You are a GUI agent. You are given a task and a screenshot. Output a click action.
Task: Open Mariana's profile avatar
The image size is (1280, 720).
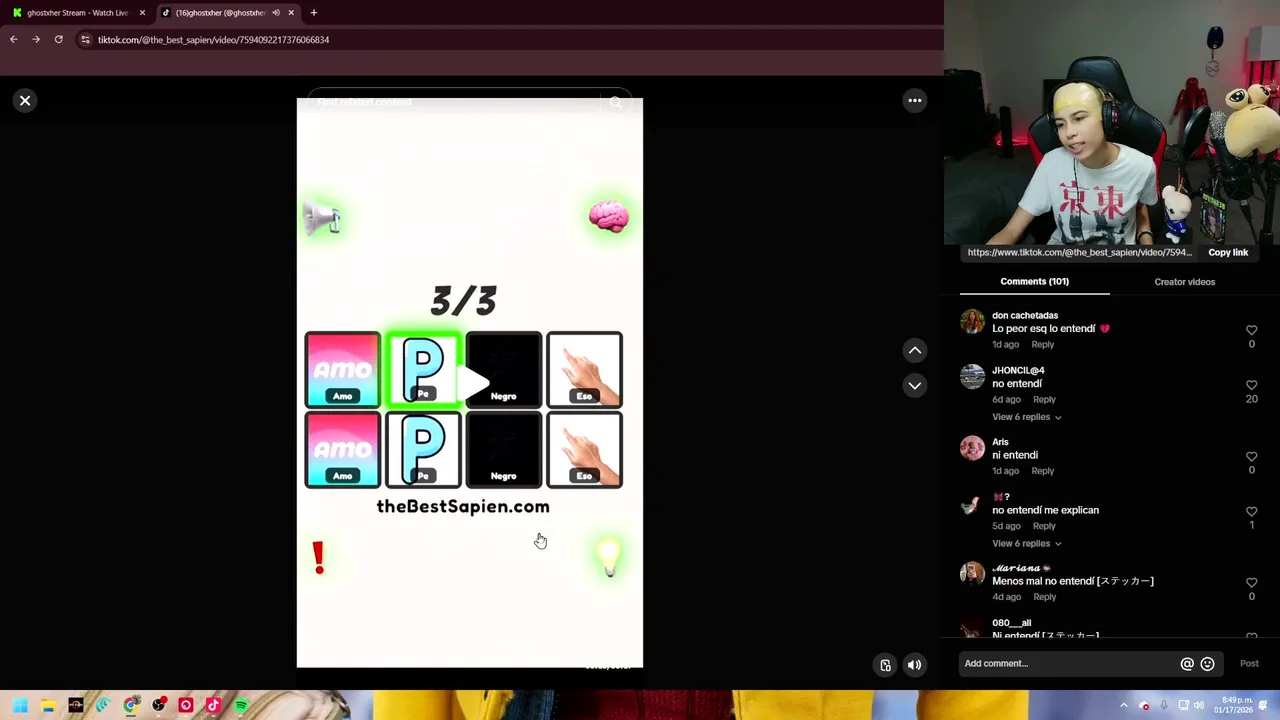pyautogui.click(x=972, y=574)
